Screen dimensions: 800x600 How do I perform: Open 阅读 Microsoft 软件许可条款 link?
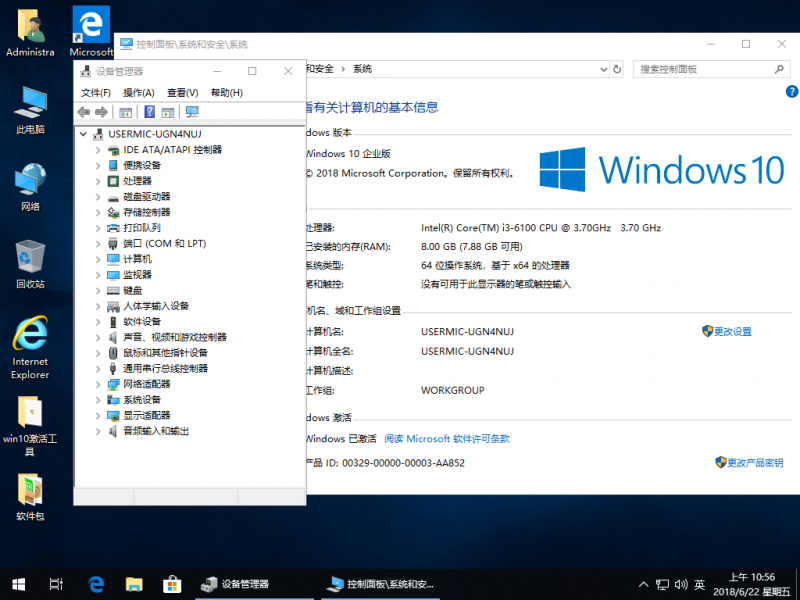click(x=447, y=439)
